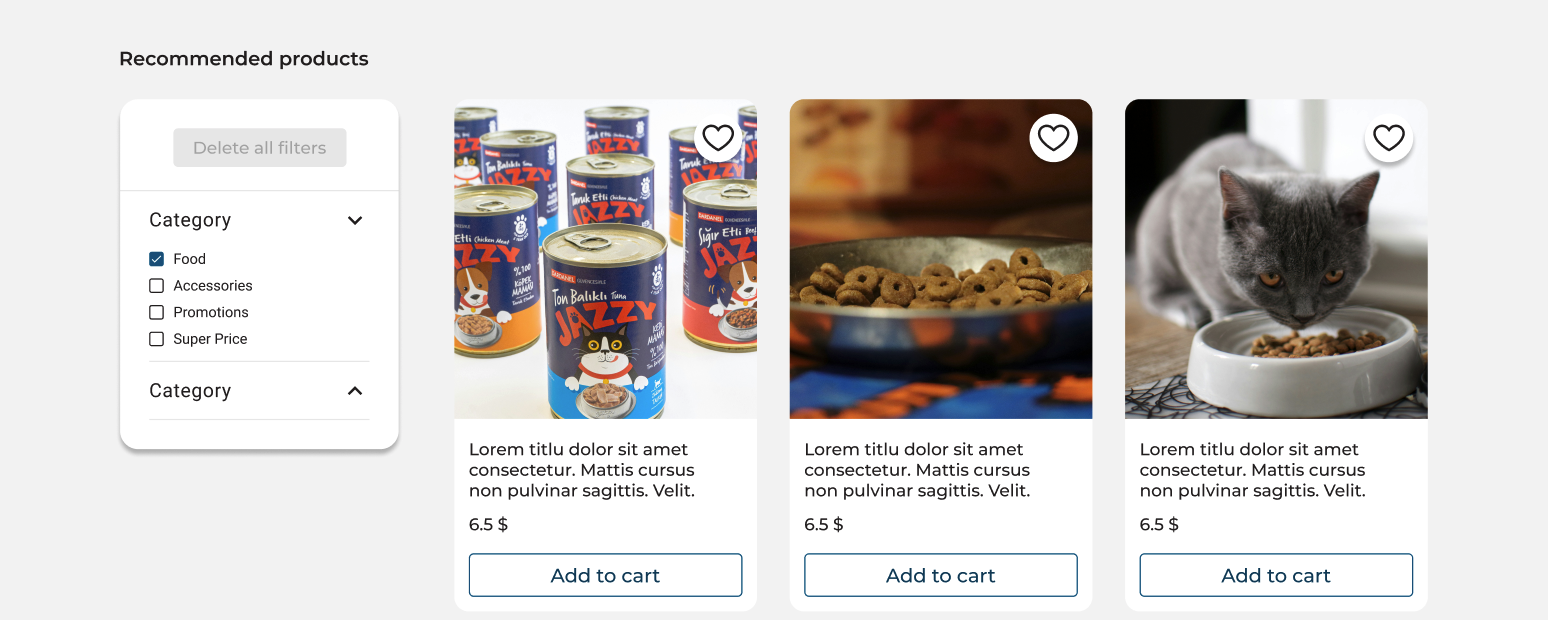Add gray cat product to cart
The width and height of the screenshot is (1548, 620).
pos(1276,575)
